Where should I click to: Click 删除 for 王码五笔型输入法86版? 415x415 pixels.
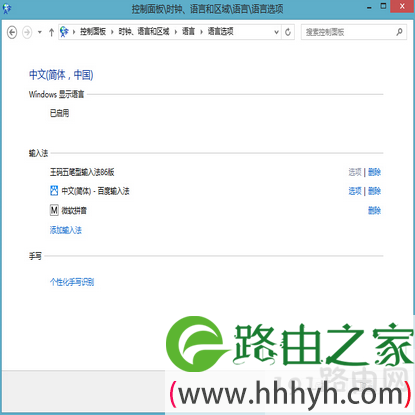click(374, 172)
